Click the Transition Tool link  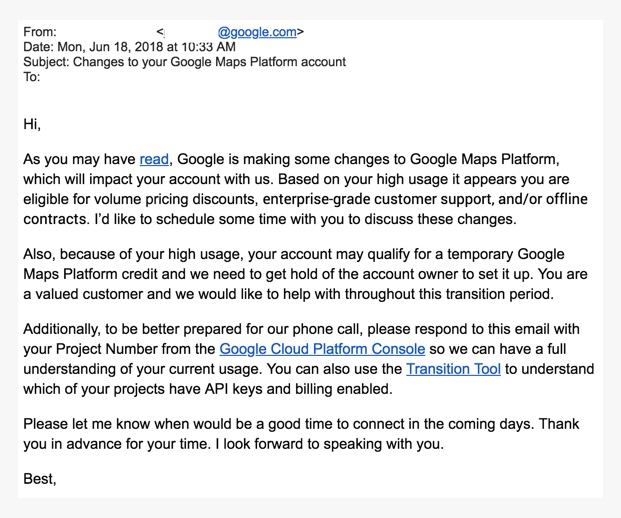[x=453, y=369]
